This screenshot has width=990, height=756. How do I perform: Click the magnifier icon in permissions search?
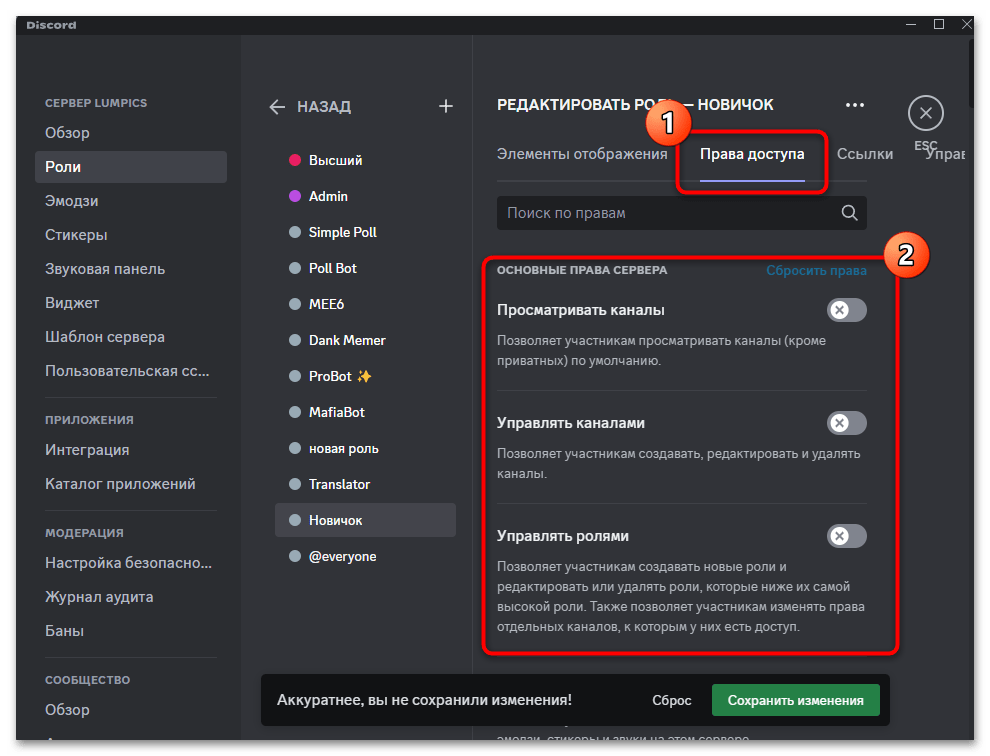[849, 213]
